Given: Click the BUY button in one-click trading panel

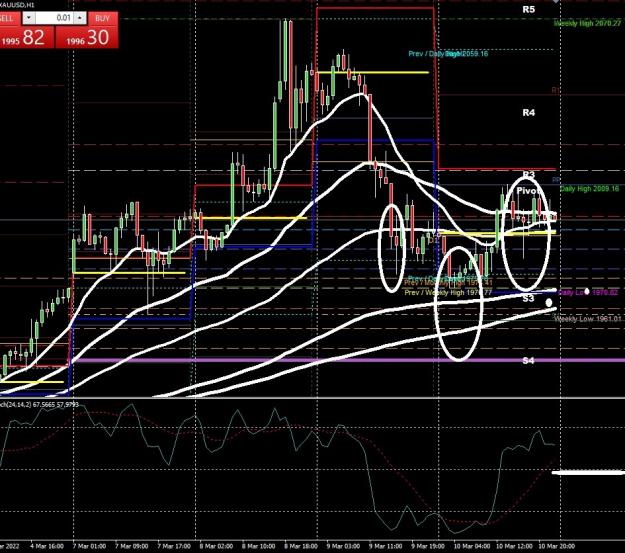Looking at the screenshot, I should pyautogui.click(x=102, y=18).
